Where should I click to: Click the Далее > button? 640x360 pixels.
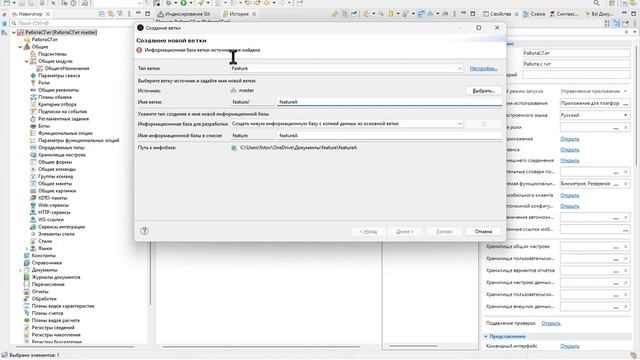point(404,231)
